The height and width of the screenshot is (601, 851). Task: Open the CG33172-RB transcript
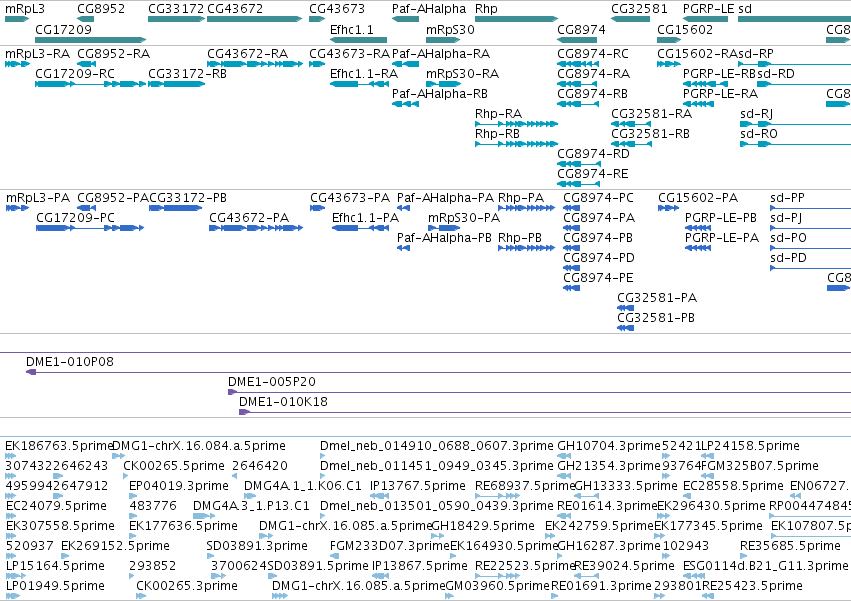pyautogui.click(x=176, y=84)
